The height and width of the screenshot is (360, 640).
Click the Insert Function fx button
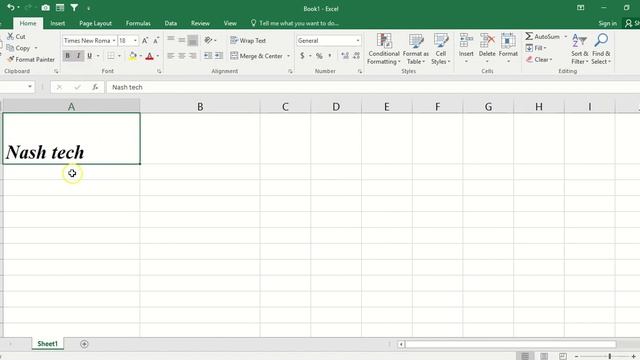pyautogui.click(x=95, y=87)
